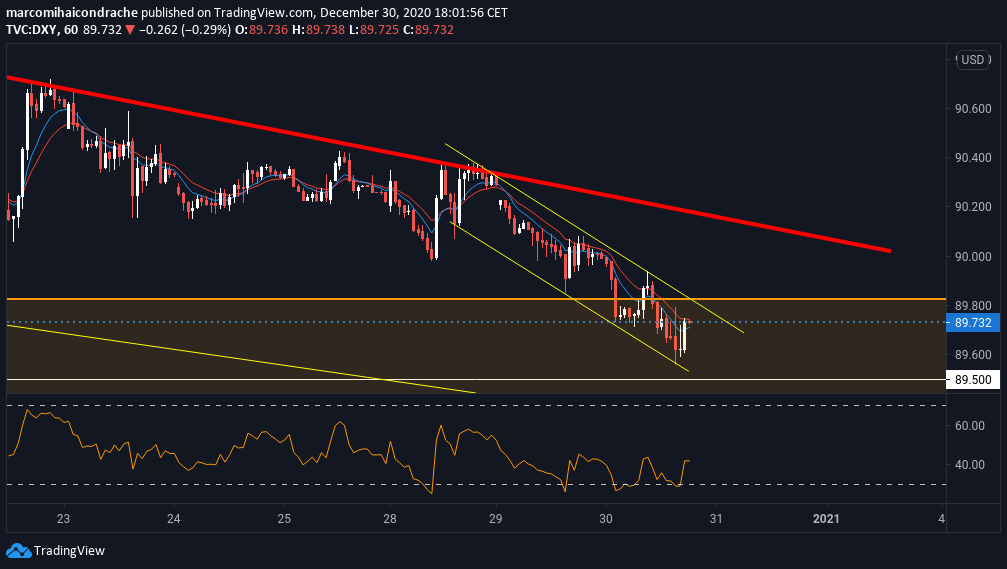Click the 90.200 price axis value
Screen dimensions: 1007x569
[973, 207]
